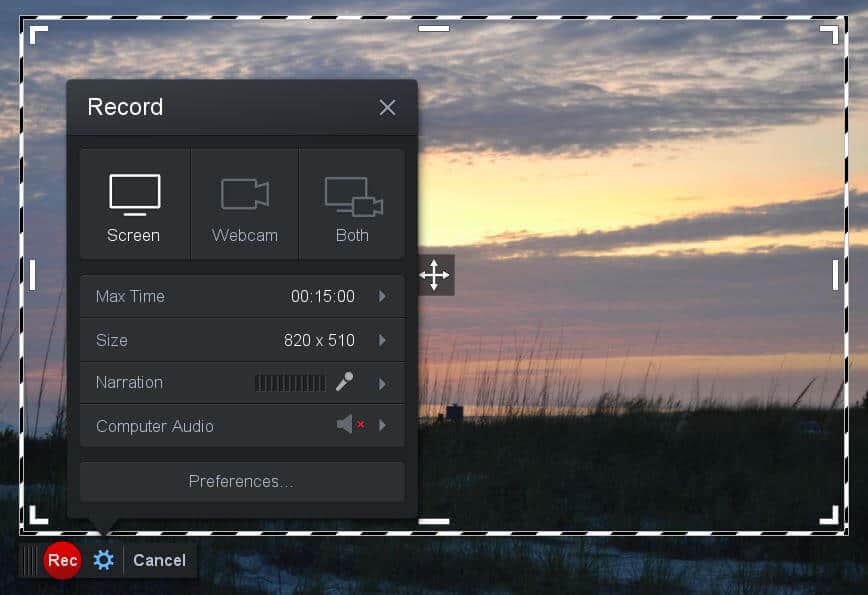Click the top-left corner frame handle
Screen dimensions: 868x595
tap(38, 34)
